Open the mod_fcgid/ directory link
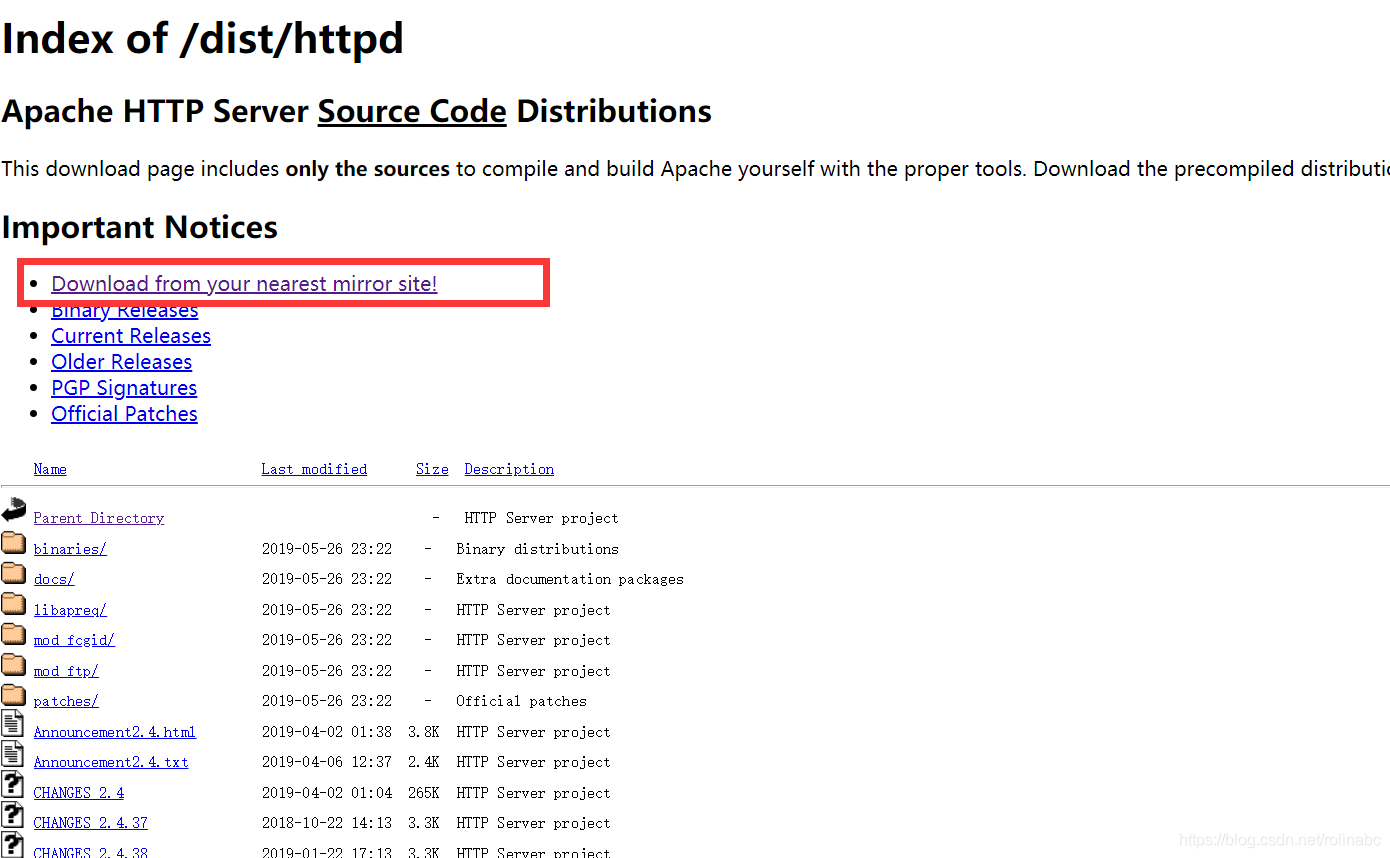 pyautogui.click(x=74, y=640)
